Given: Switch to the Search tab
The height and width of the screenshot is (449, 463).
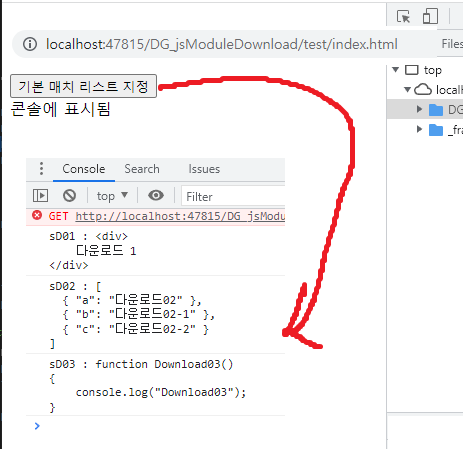Looking at the screenshot, I should (x=142, y=169).
